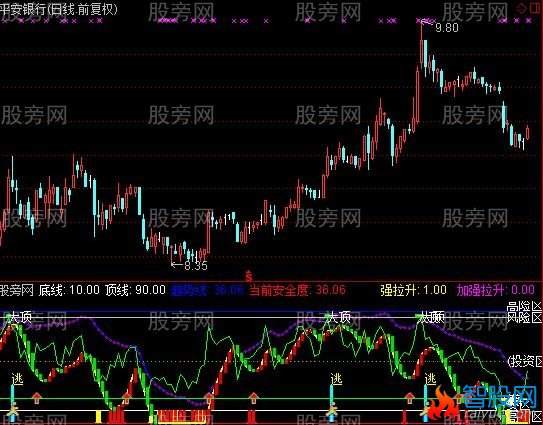Click the red $ marker below the candlesticks
This screenshot has height=425, width=543.
click(x=249, y=276)
